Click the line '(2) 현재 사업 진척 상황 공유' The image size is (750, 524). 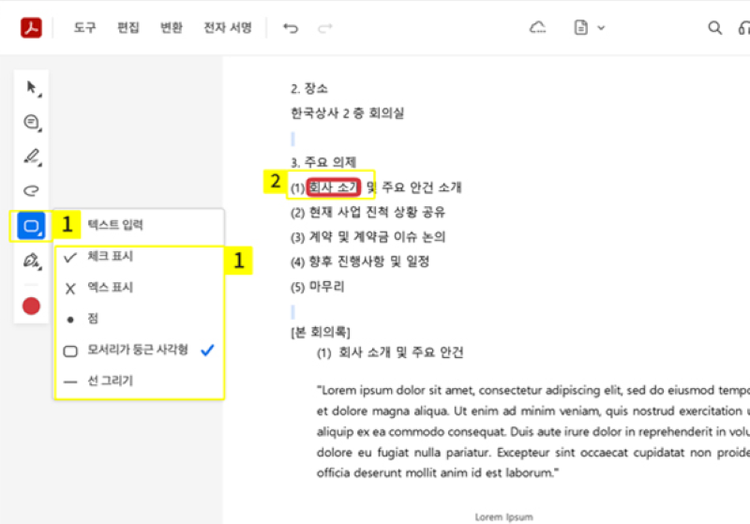click(x=368, y=212)
